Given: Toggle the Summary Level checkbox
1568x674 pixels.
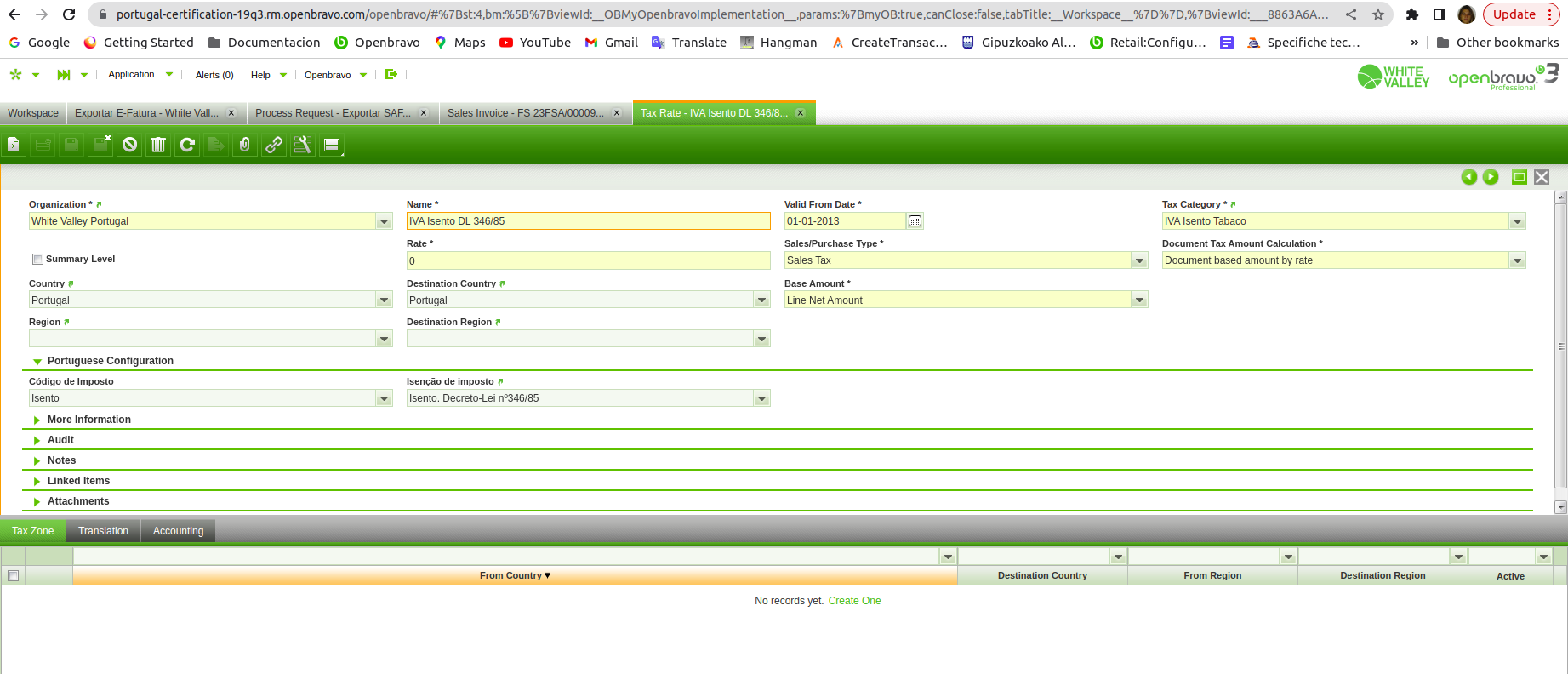Looking at the screenshot, I should pyautogui.click(x=37, y=260).
